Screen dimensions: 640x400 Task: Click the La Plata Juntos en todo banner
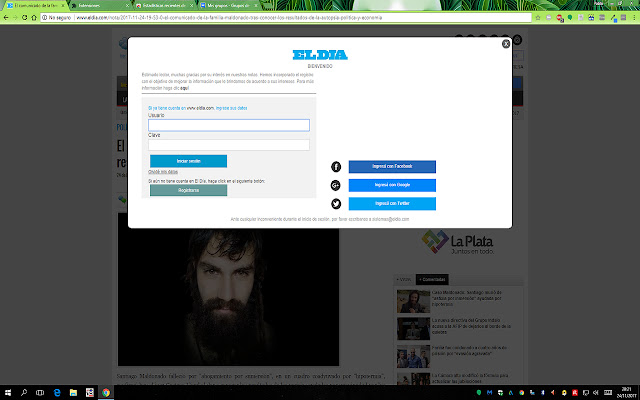point(457,242)
